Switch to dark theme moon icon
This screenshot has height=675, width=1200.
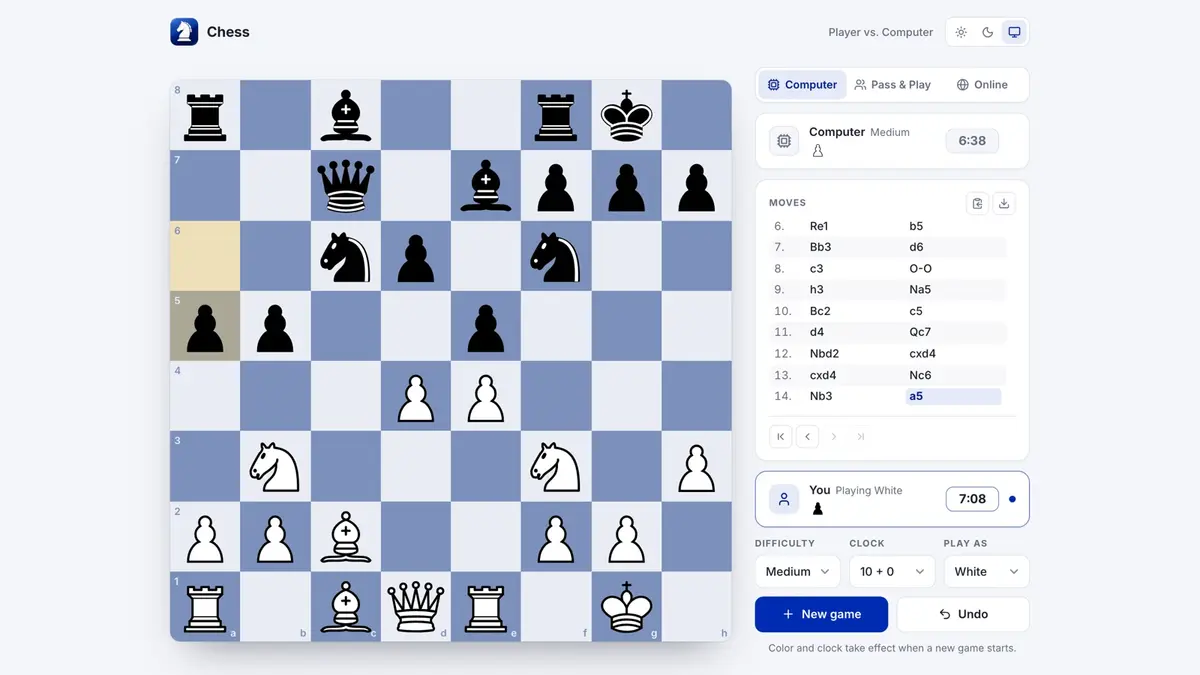(988, 32)
